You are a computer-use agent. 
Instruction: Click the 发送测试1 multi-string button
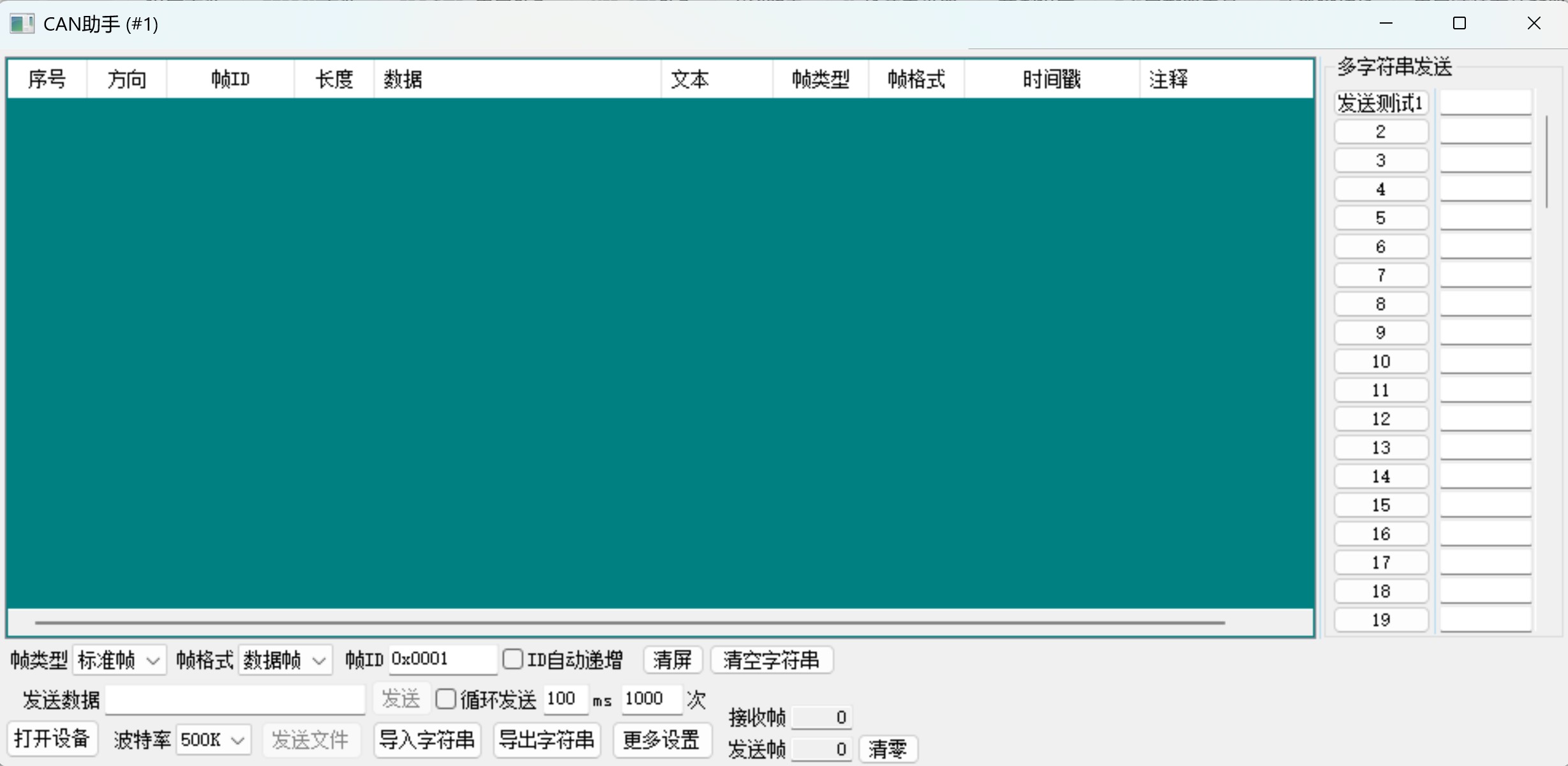(1381, 103)
